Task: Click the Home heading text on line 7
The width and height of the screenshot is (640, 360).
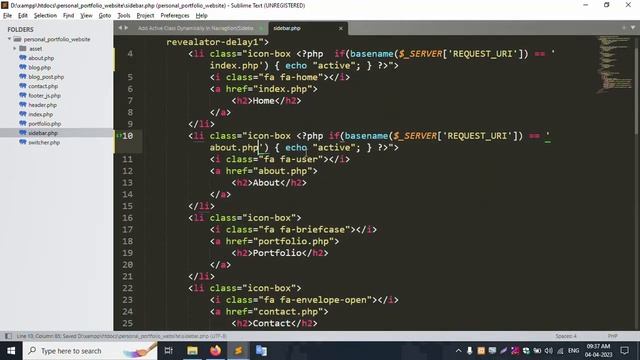Action: (263, 100)
